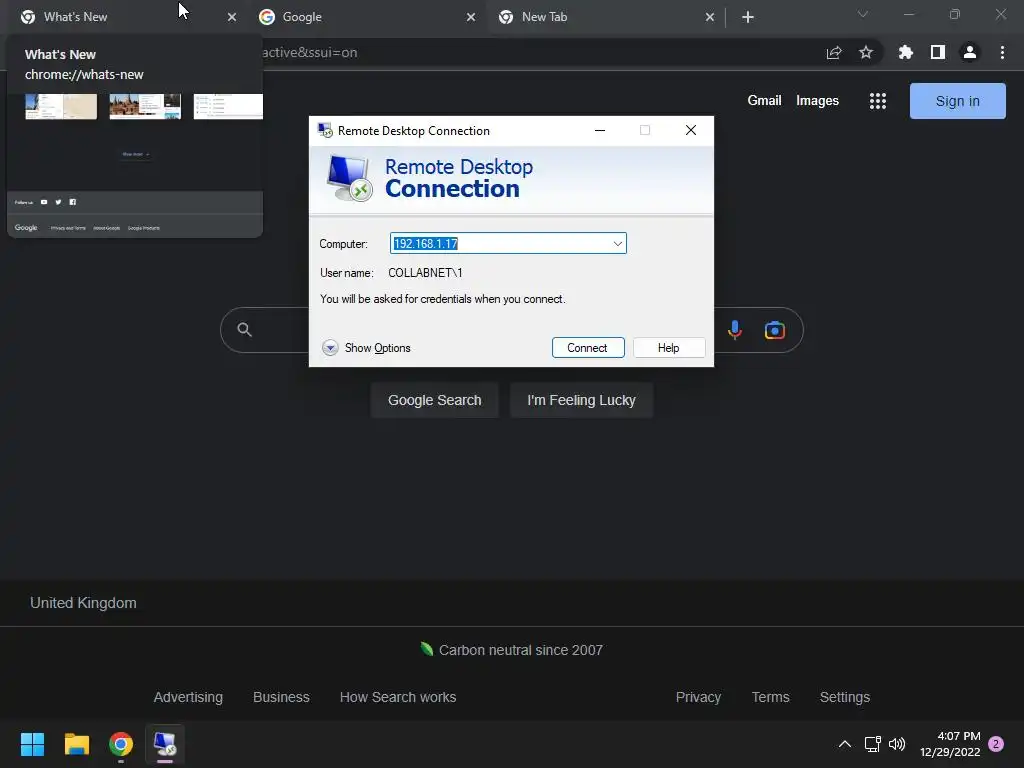Click Carbon neutral since 2007 link
The image size is (1024, 768).
512,650
